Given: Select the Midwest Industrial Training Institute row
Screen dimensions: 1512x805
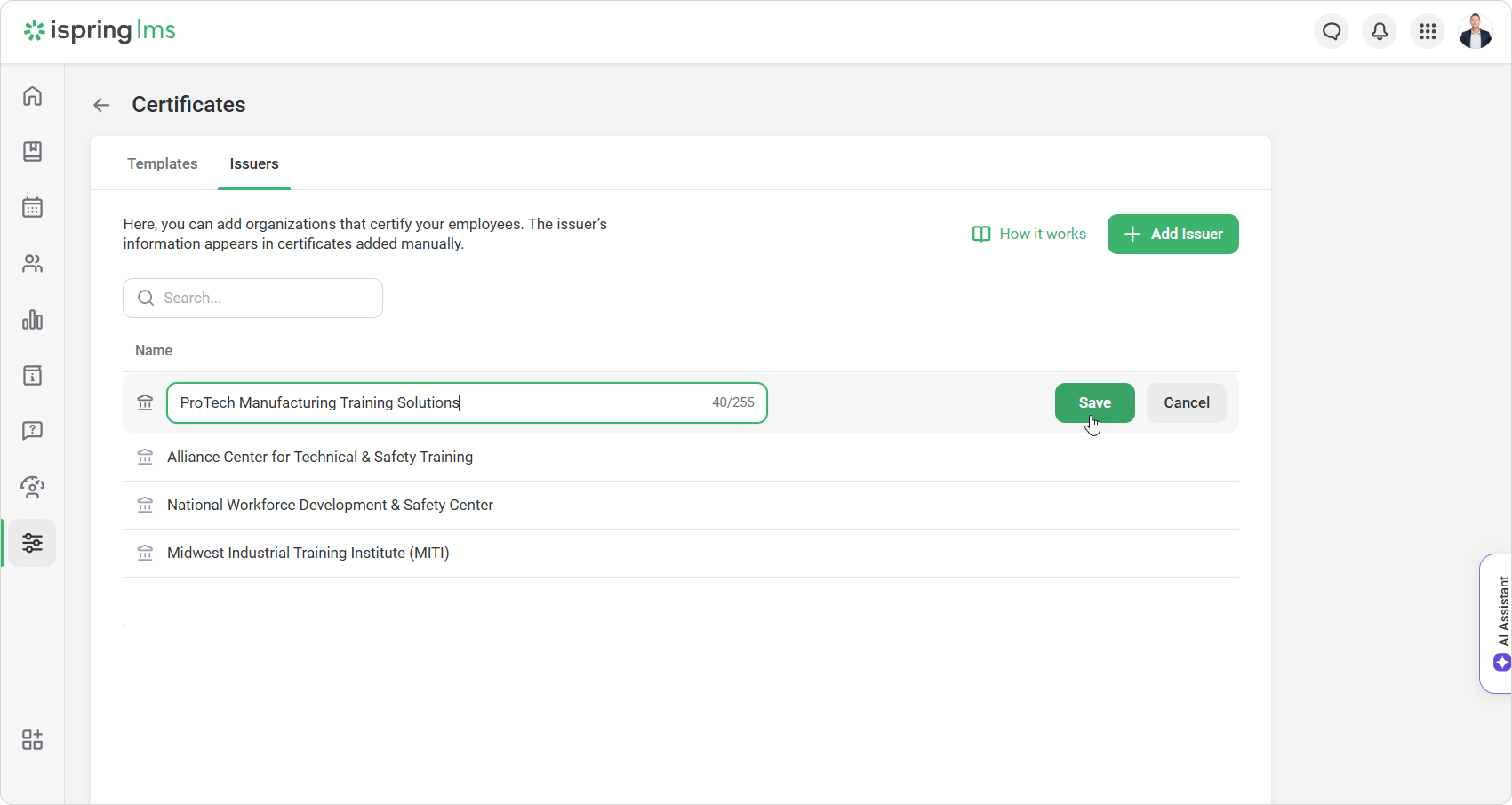Looking at the screenshot, I should point(308,553).
